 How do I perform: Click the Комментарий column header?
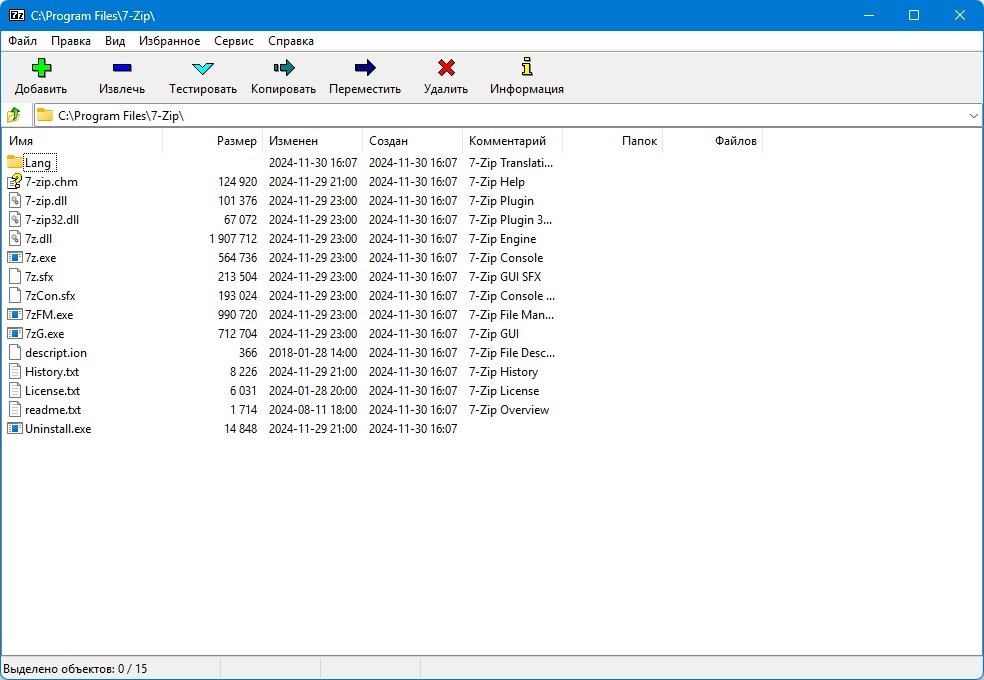click(x=513, y=141)
